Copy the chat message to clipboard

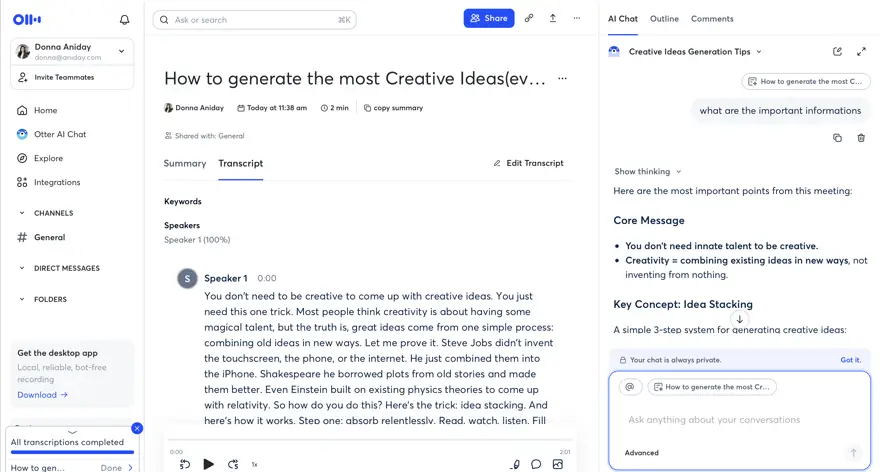[x=837, y=138]
